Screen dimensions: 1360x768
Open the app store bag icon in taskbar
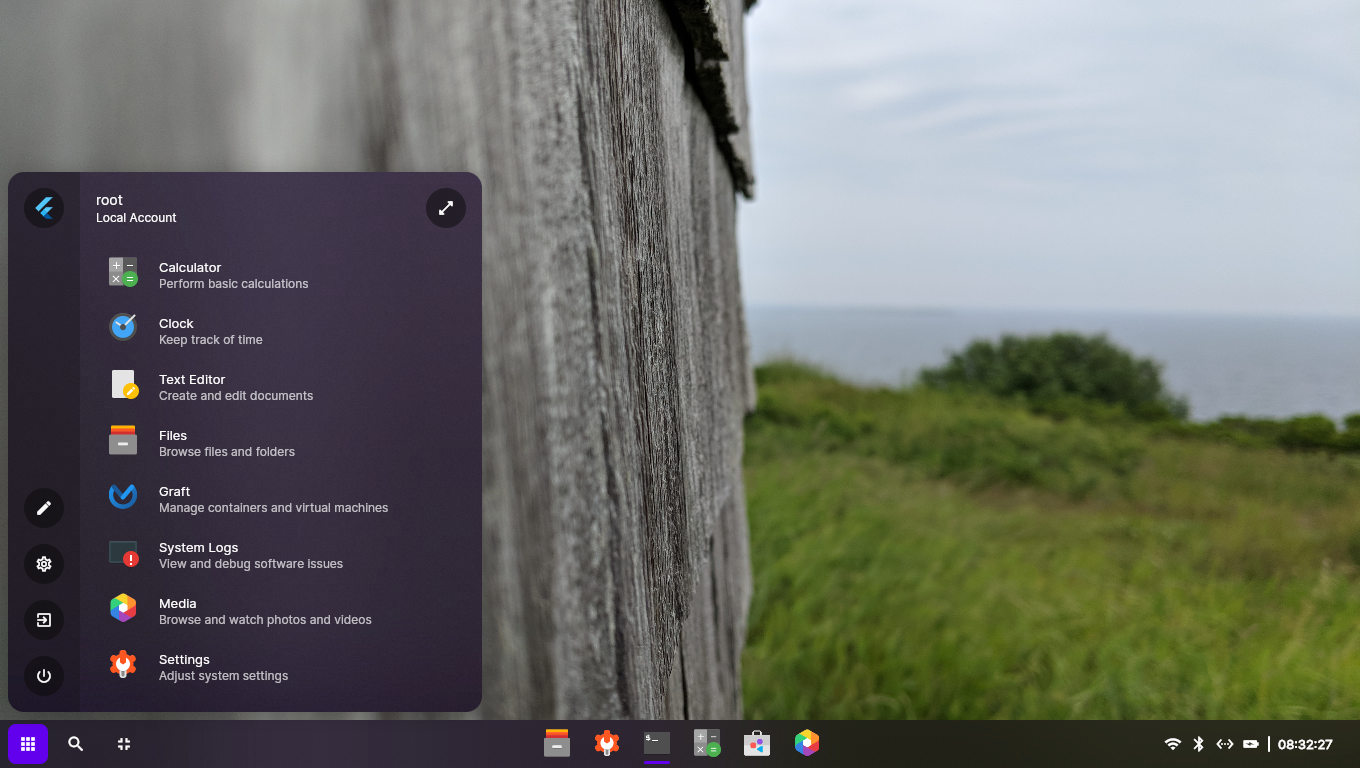pos(757,743)
